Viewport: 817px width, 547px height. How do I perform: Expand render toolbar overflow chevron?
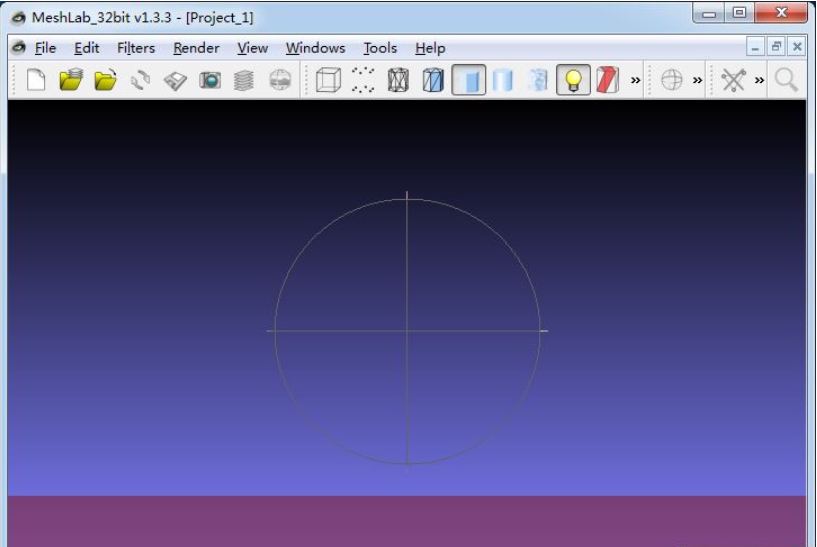[635, 80]
